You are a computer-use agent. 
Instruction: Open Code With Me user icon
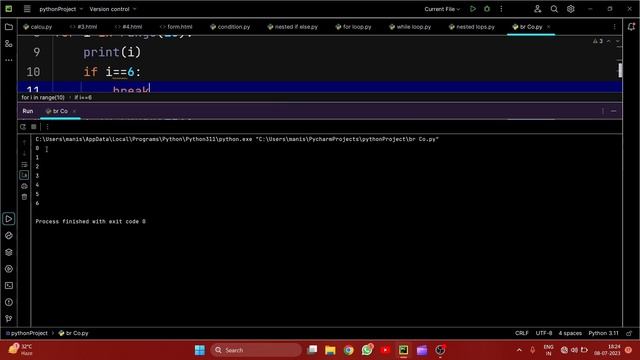tap(538, 9)
